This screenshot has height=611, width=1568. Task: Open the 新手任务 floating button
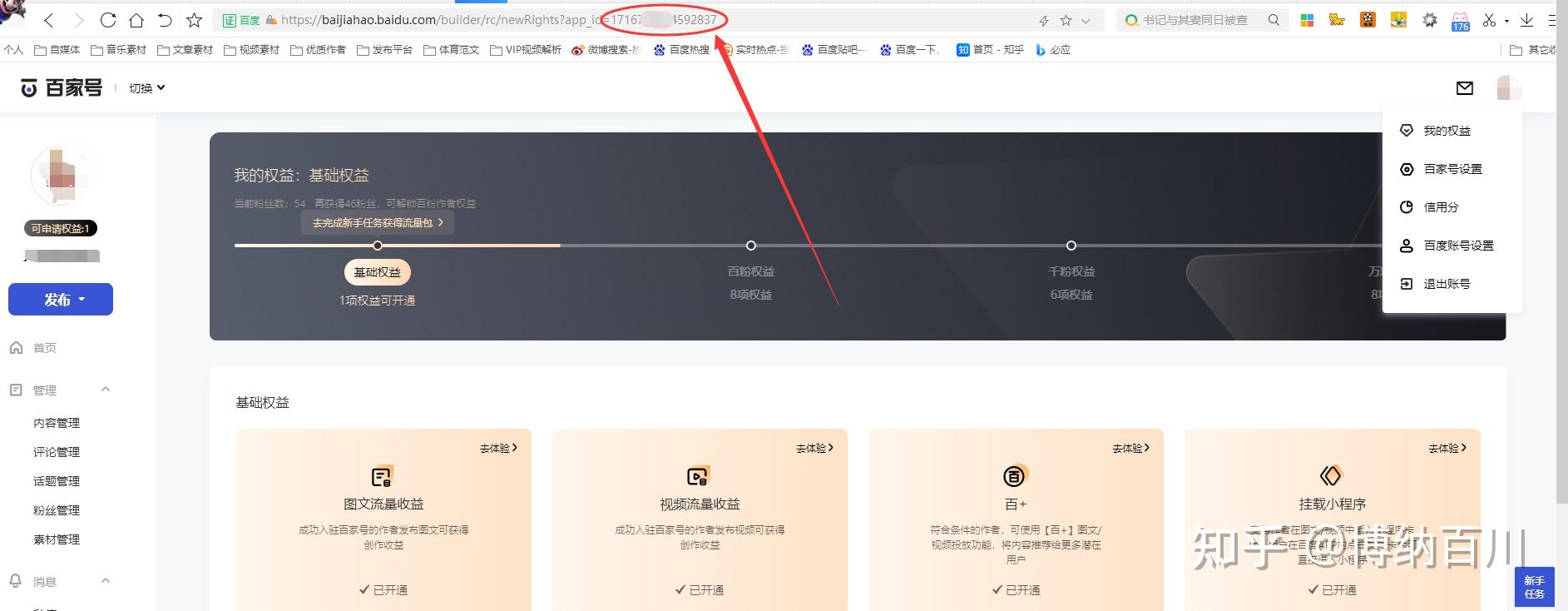pyautogui.click(x=1535, y=586)
